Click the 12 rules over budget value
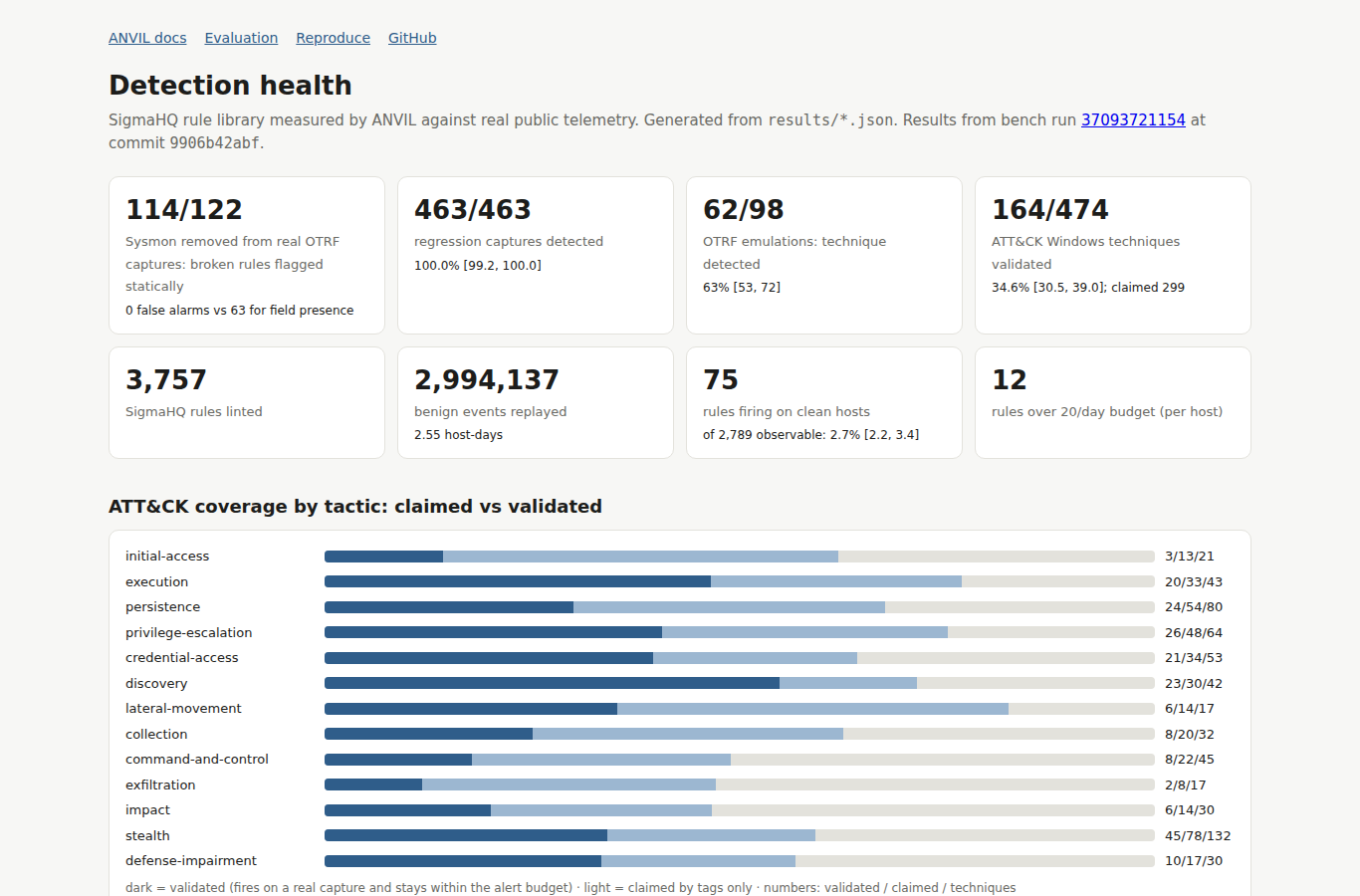The image size is (1360, 896). pos(1010,380)
